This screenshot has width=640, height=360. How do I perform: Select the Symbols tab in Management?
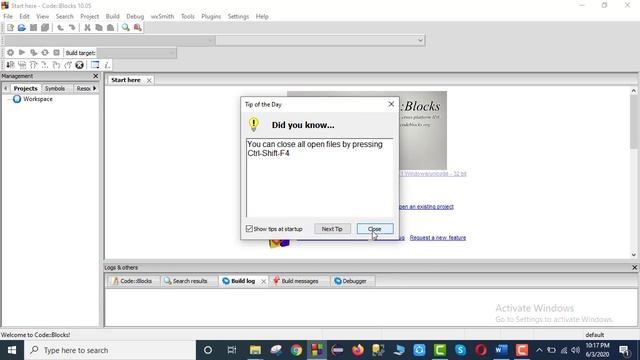(x=55, y=89)
